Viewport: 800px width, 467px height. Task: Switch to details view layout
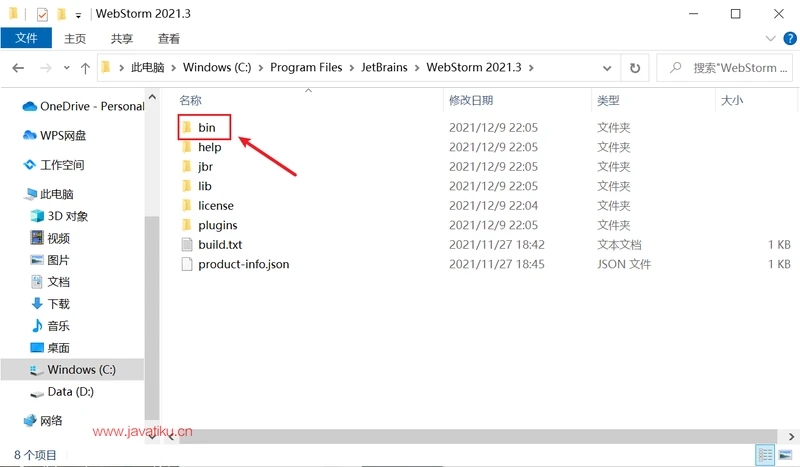766,454
